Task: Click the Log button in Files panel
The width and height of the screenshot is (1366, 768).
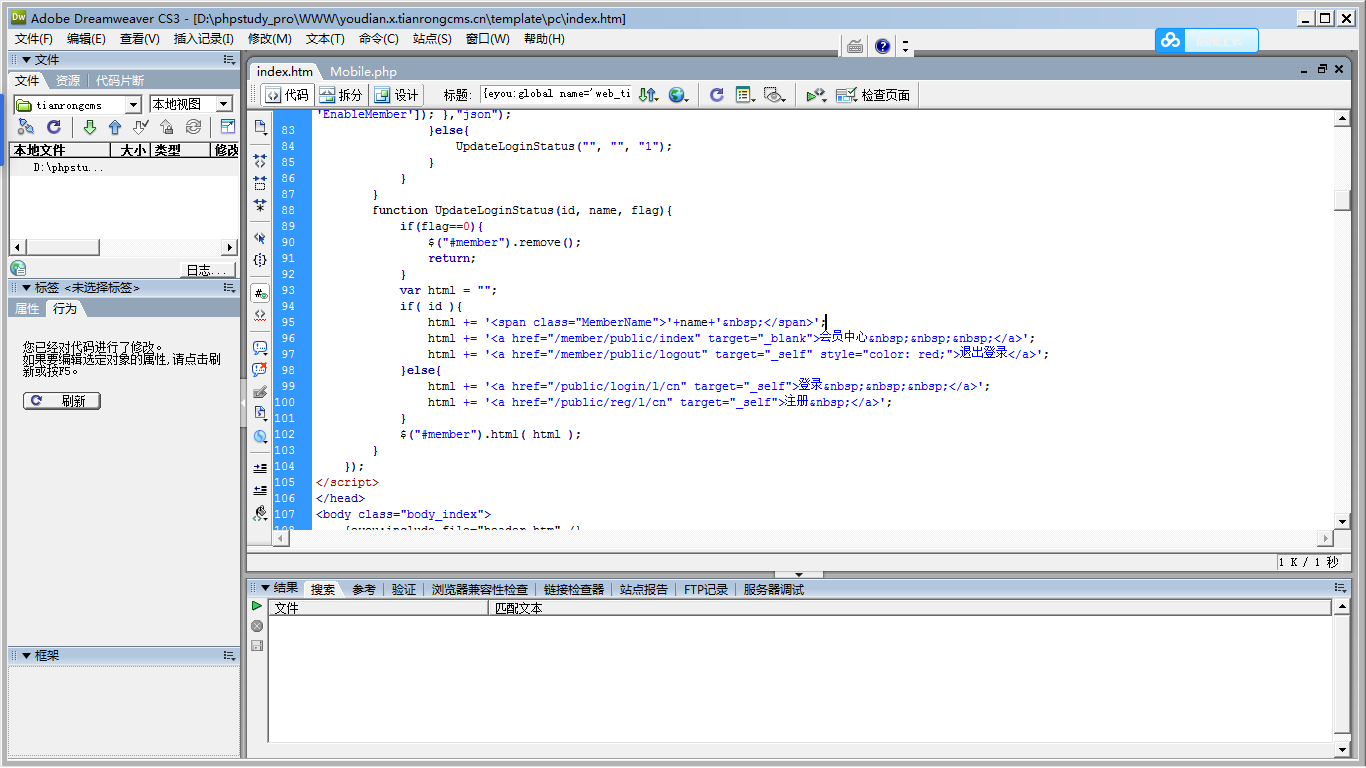Action: (x=208, y=271)
